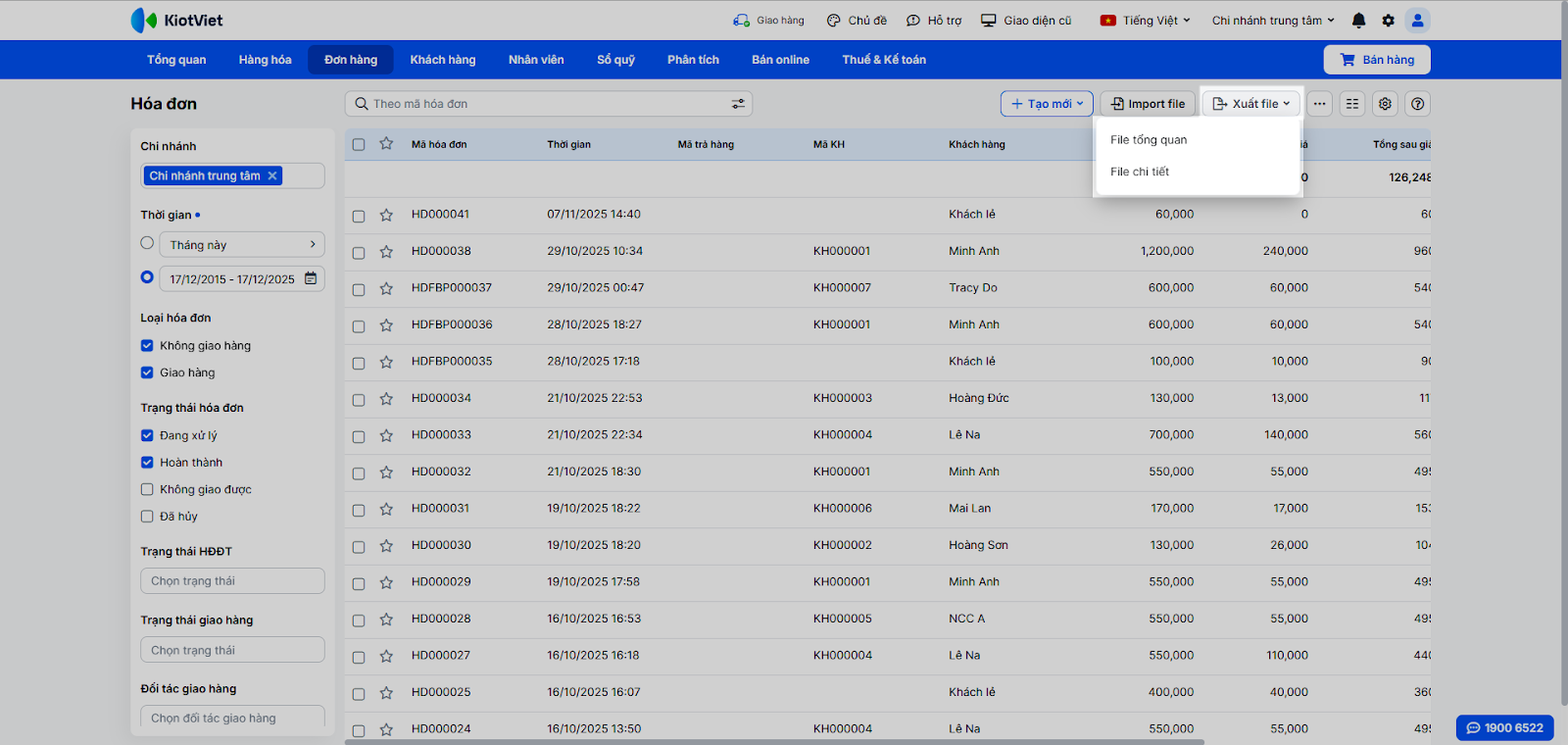Expand the Tạo mới dropdown
1568x745 pixels.
(1047, 104)
